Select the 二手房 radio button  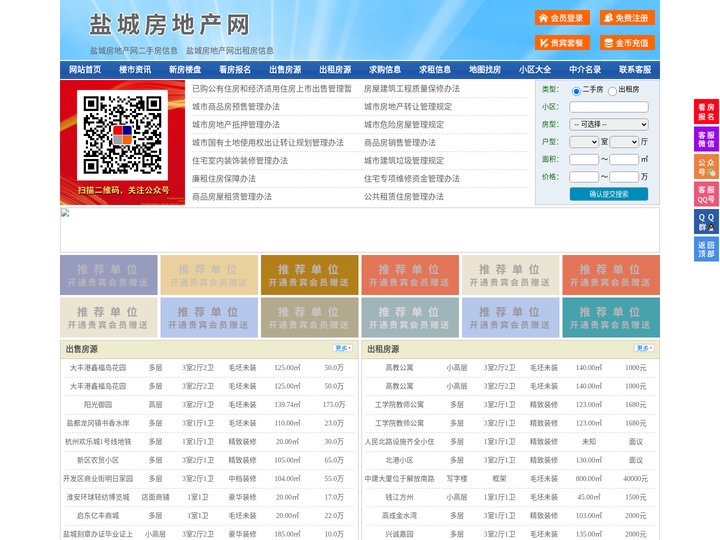point(576,91)
